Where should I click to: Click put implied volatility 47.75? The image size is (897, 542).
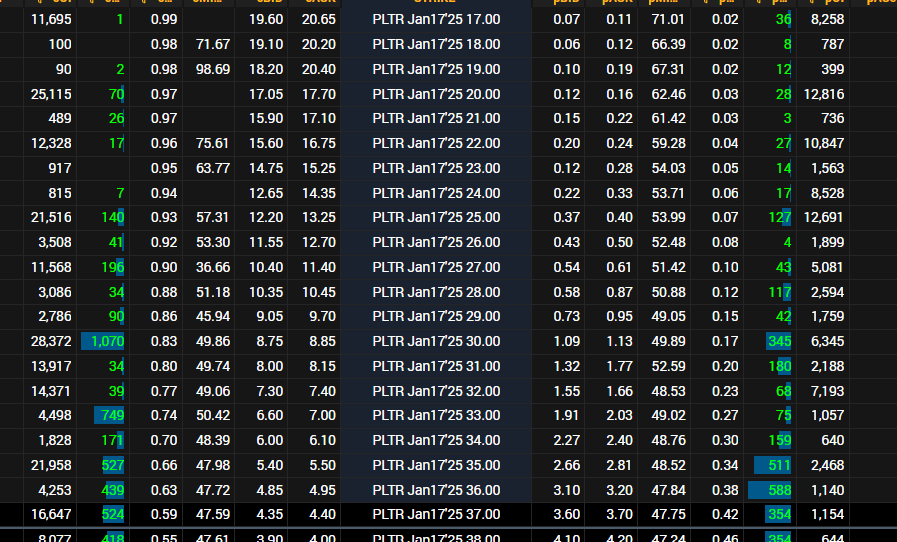[x=668, y=515]
